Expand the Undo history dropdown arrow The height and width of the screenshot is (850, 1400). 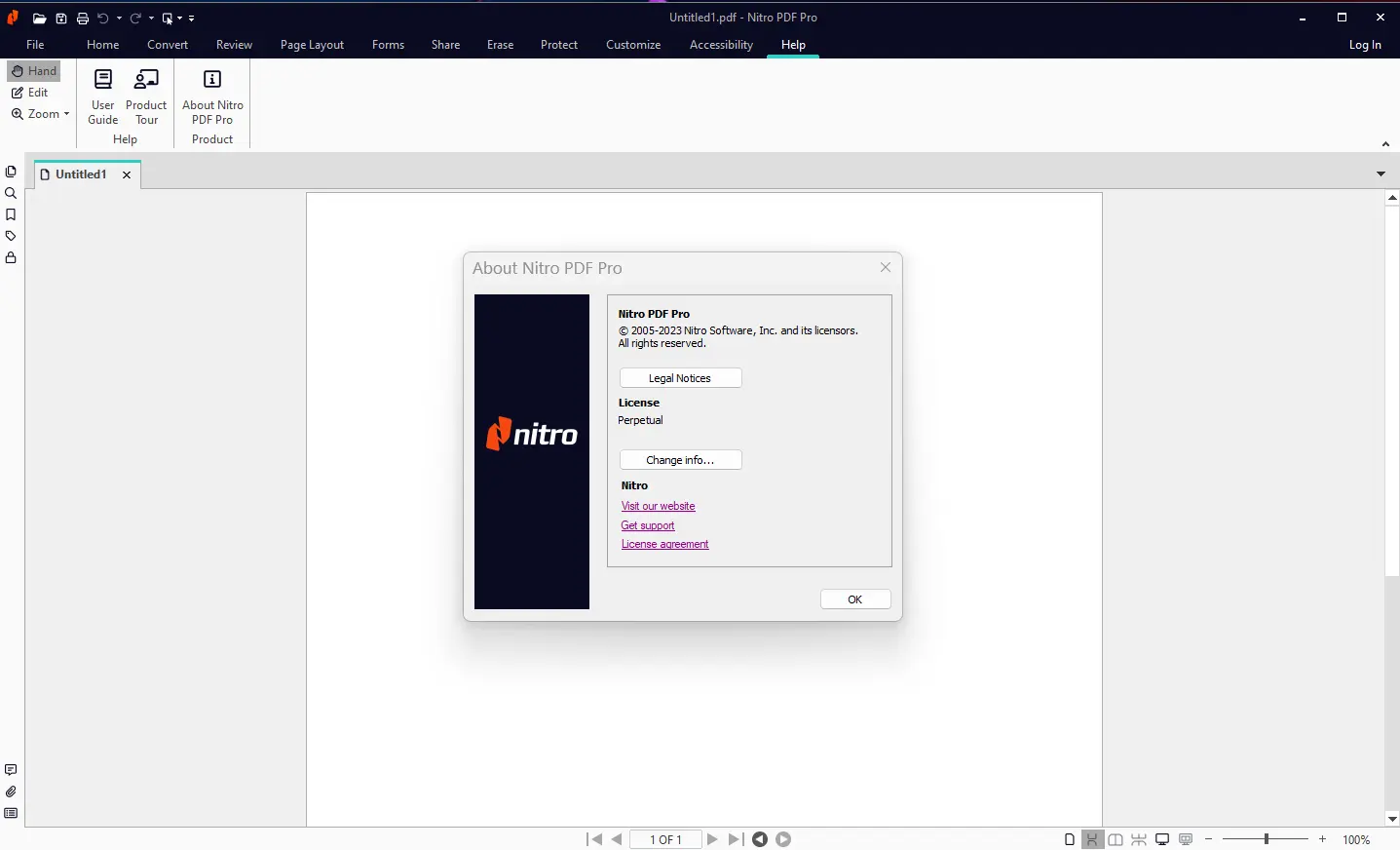pos(119,19)
